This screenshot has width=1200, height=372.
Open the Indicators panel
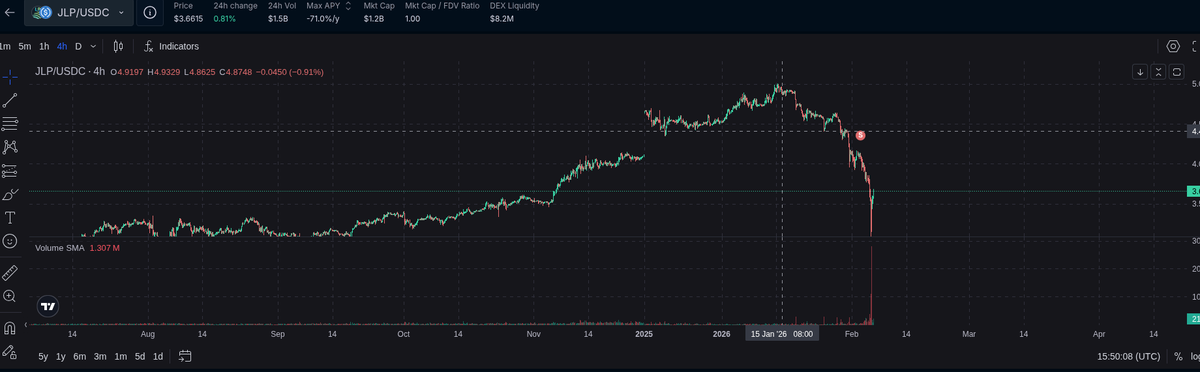pos(171,46)
